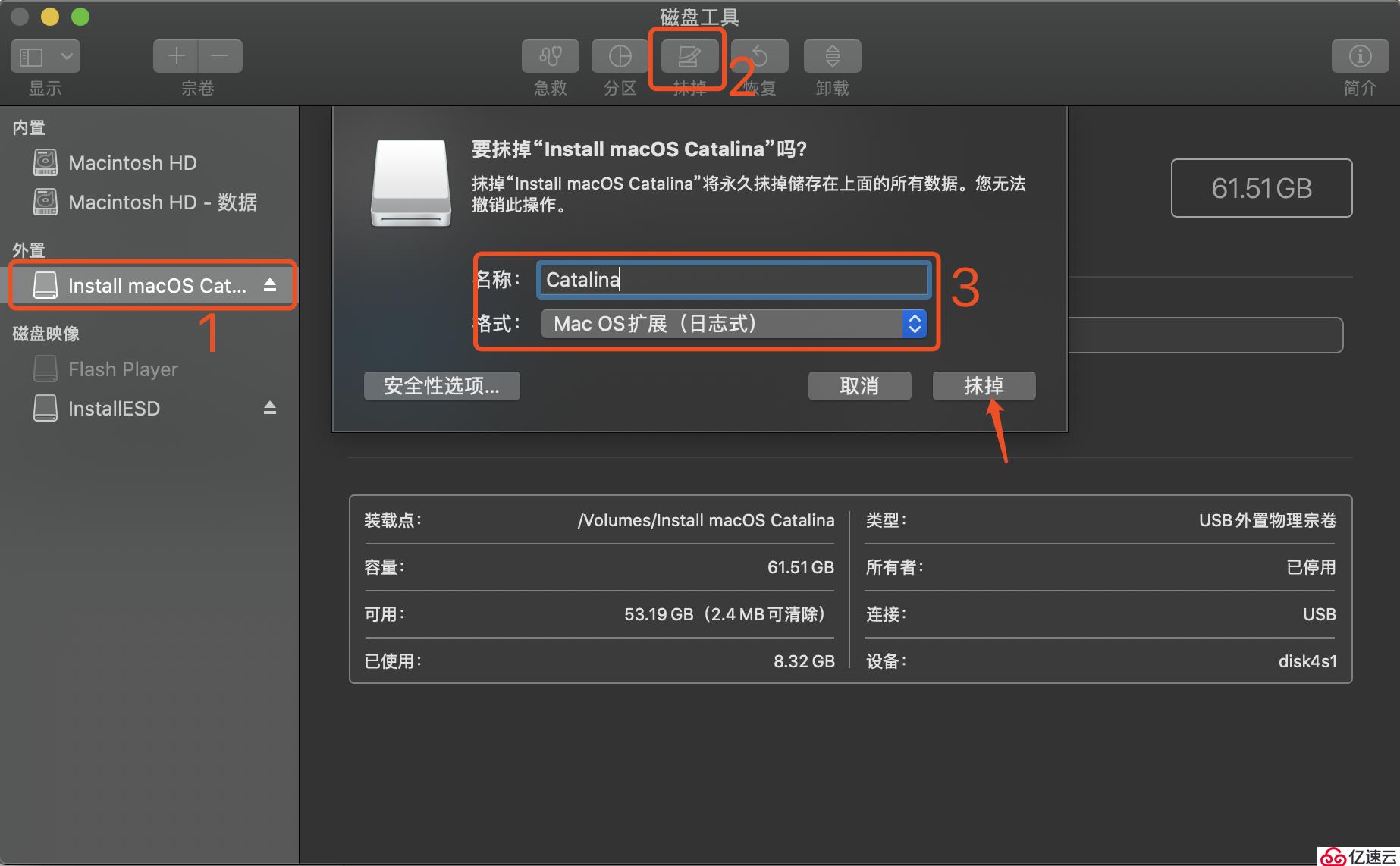
Task: Click the 61.51 GB capacity box
Action: [x=1261, y=188]
